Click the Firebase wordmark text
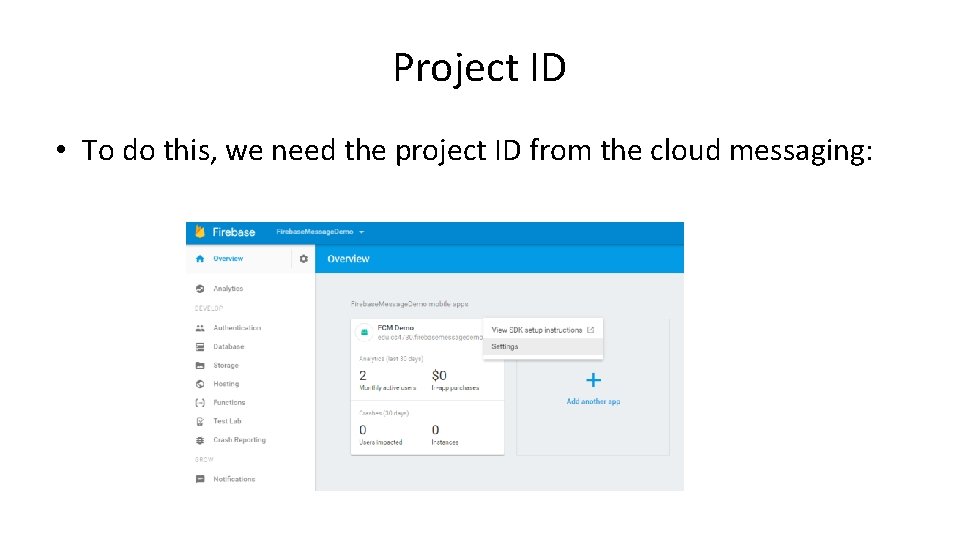The height and width of the screenshot is (540, 960). [234, 232]
